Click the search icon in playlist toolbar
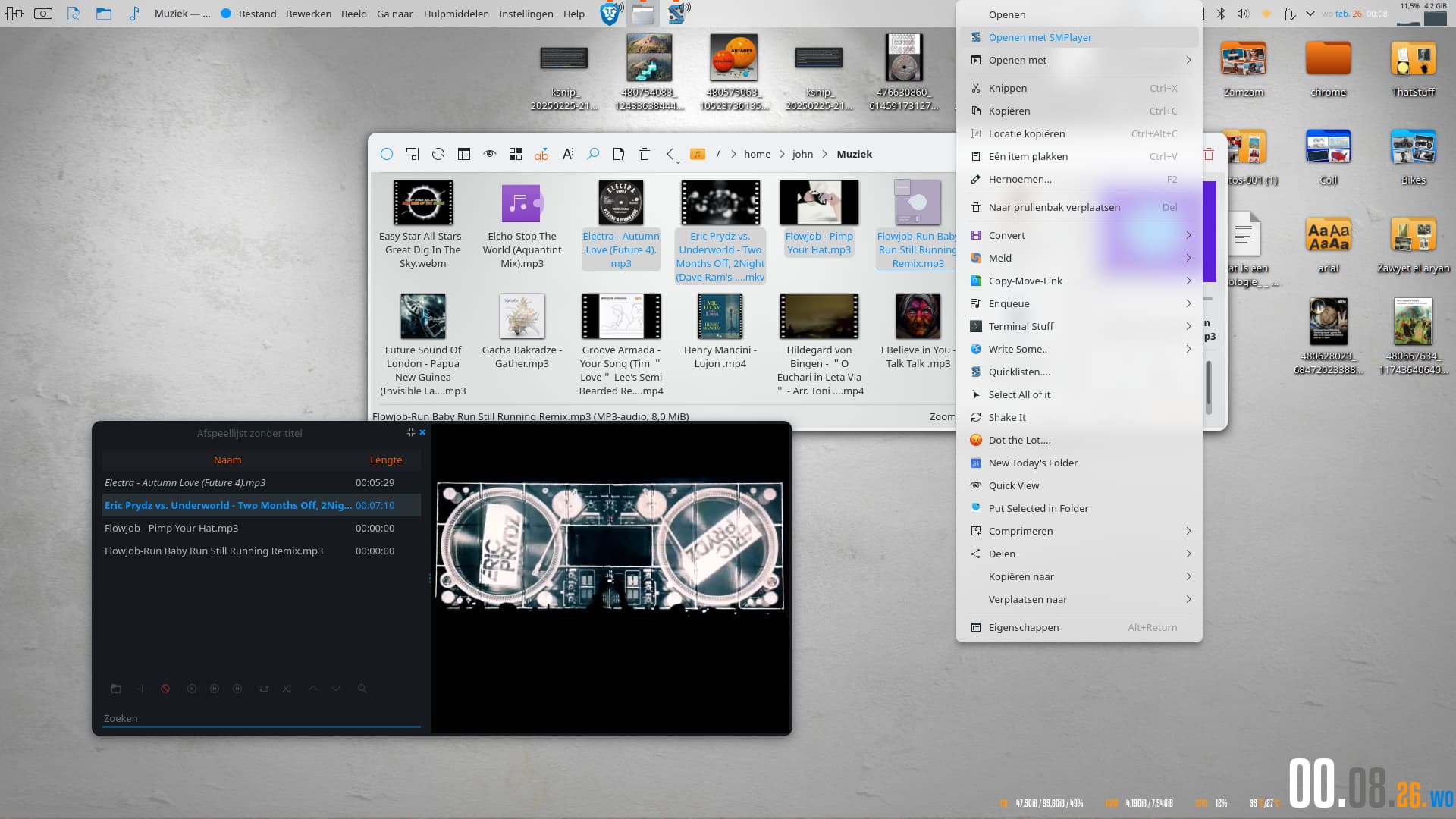 [362, 689]
